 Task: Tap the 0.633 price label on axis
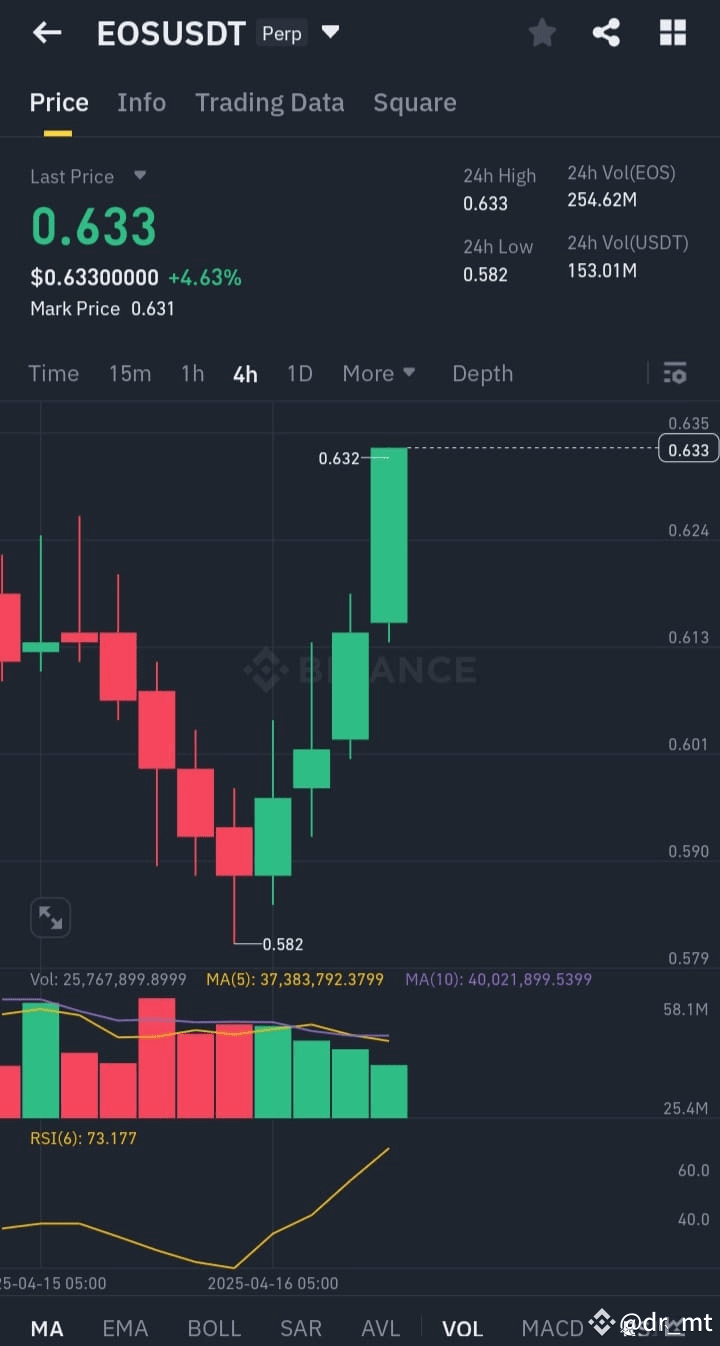(x=687, y=450)
